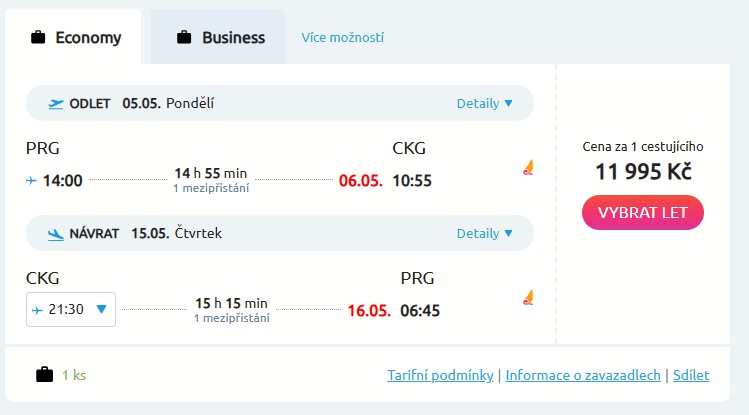Click the baggage icon beside 1 ks
Image resolution: width=749 pixels, height=415 pixels.
click(44, 375)
